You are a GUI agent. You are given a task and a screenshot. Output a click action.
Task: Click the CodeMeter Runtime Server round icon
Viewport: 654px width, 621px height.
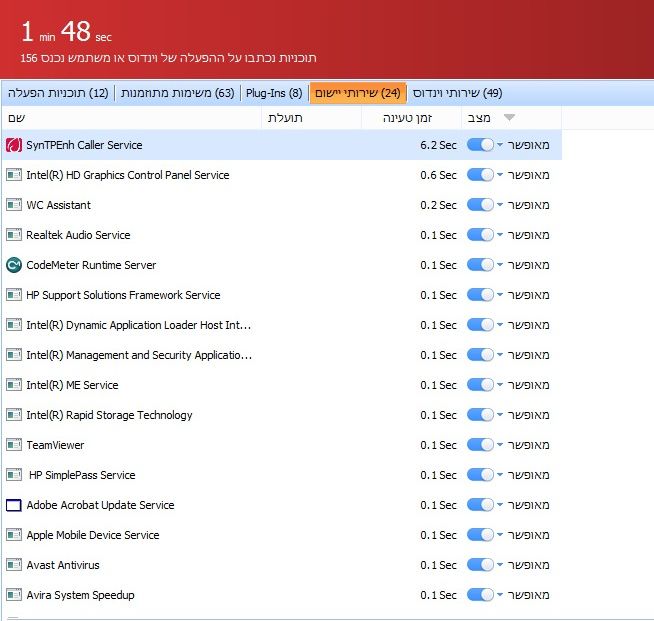pos(14,265)
